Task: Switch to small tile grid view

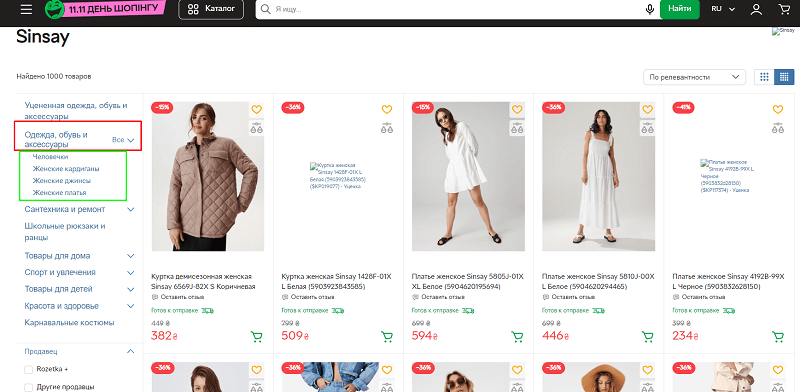Action: pos(784,77)
